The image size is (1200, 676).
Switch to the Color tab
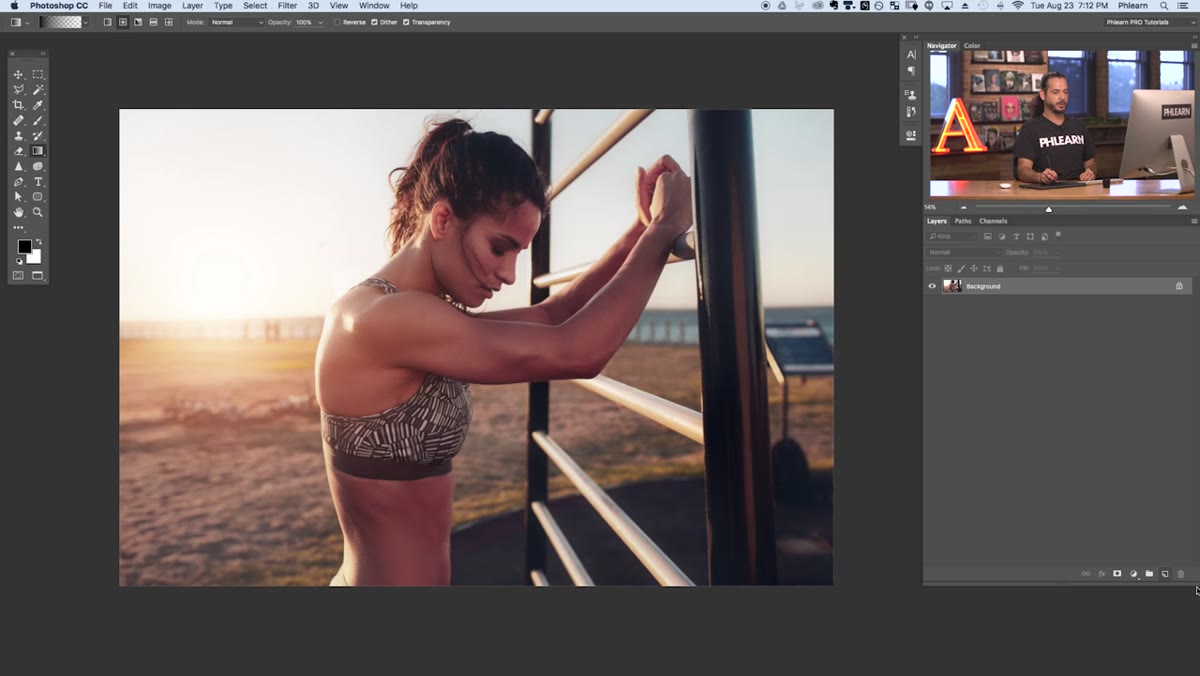click(x=972, y=46)
